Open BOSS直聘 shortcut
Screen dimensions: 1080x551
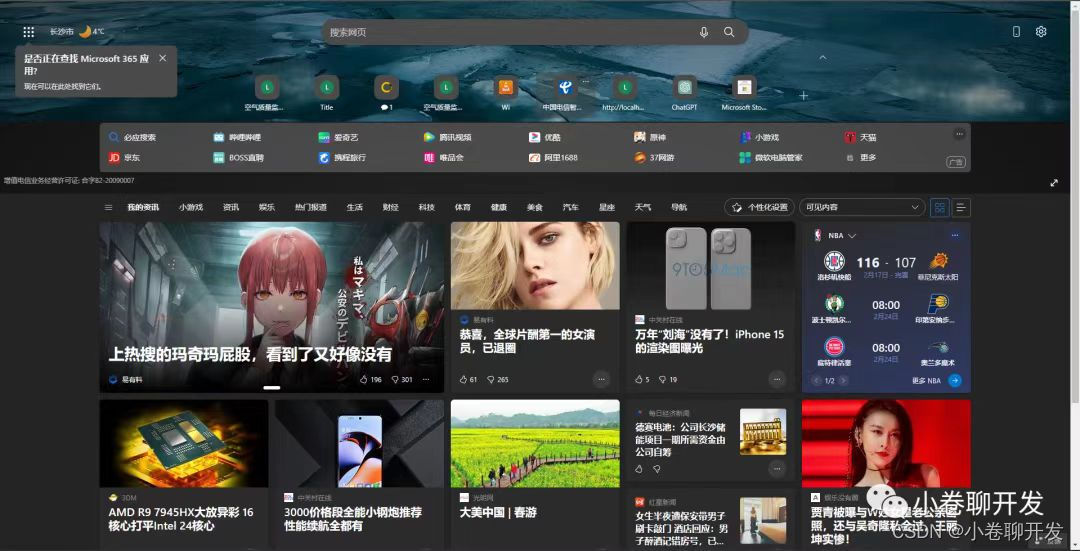[238, 157]
